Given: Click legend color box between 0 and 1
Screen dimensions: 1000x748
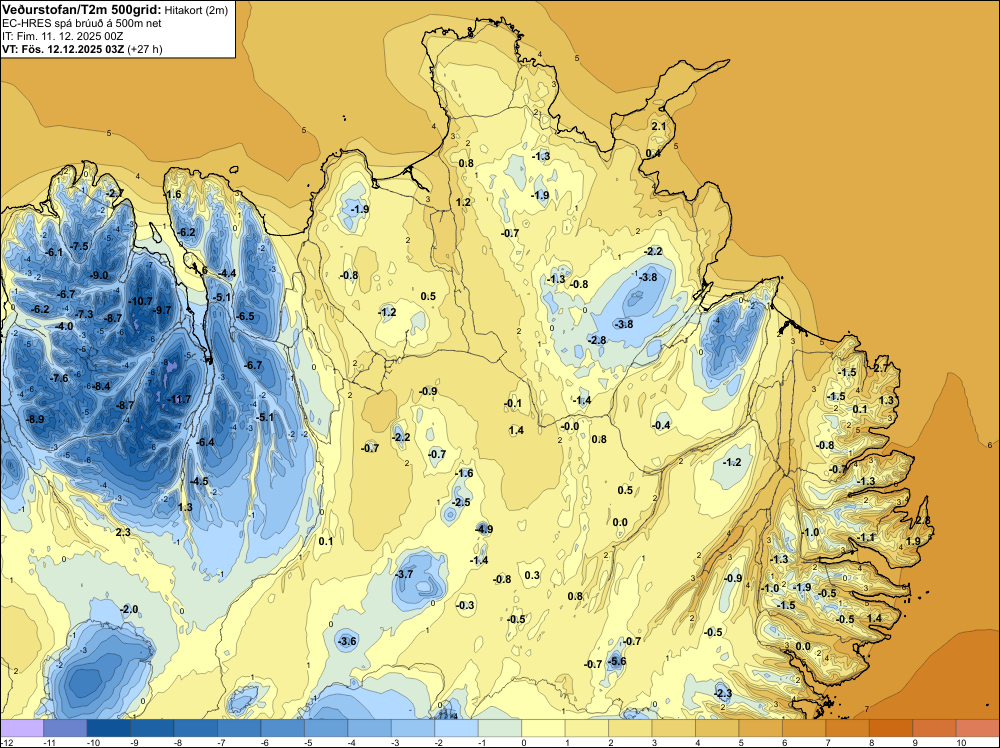Looking at the screenshot, I should [543, 728].
